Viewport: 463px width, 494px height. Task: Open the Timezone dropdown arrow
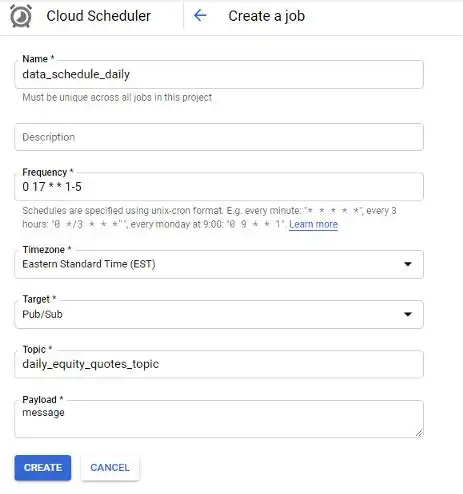(408, 264)
